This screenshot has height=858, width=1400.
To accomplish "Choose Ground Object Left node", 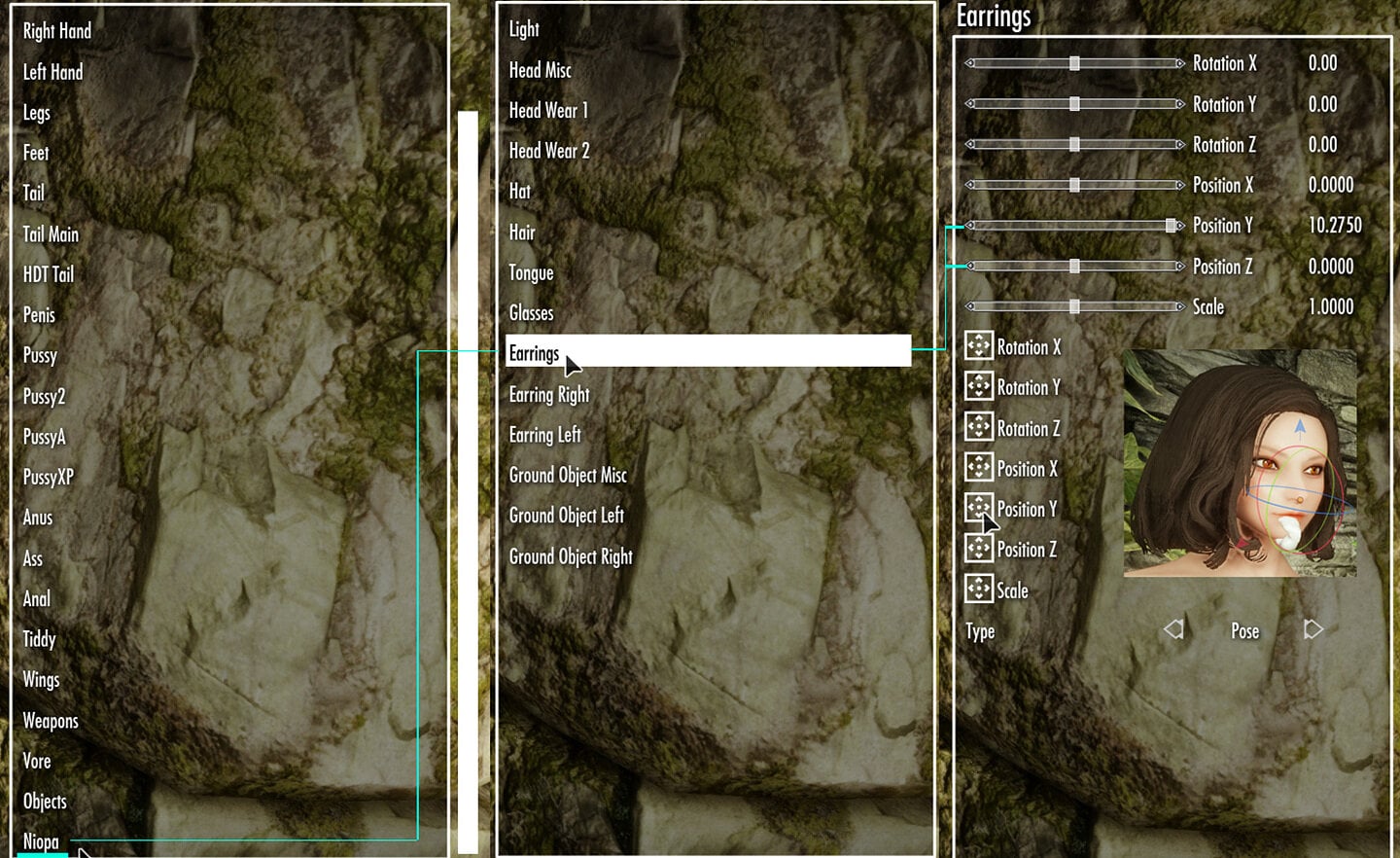I will (x=566, y=516).
